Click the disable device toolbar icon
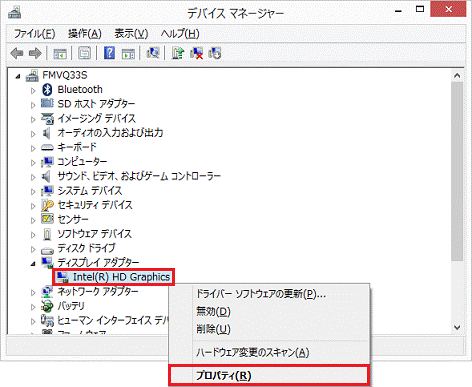This screenshot has width=472, height=387. coord(215,53)
